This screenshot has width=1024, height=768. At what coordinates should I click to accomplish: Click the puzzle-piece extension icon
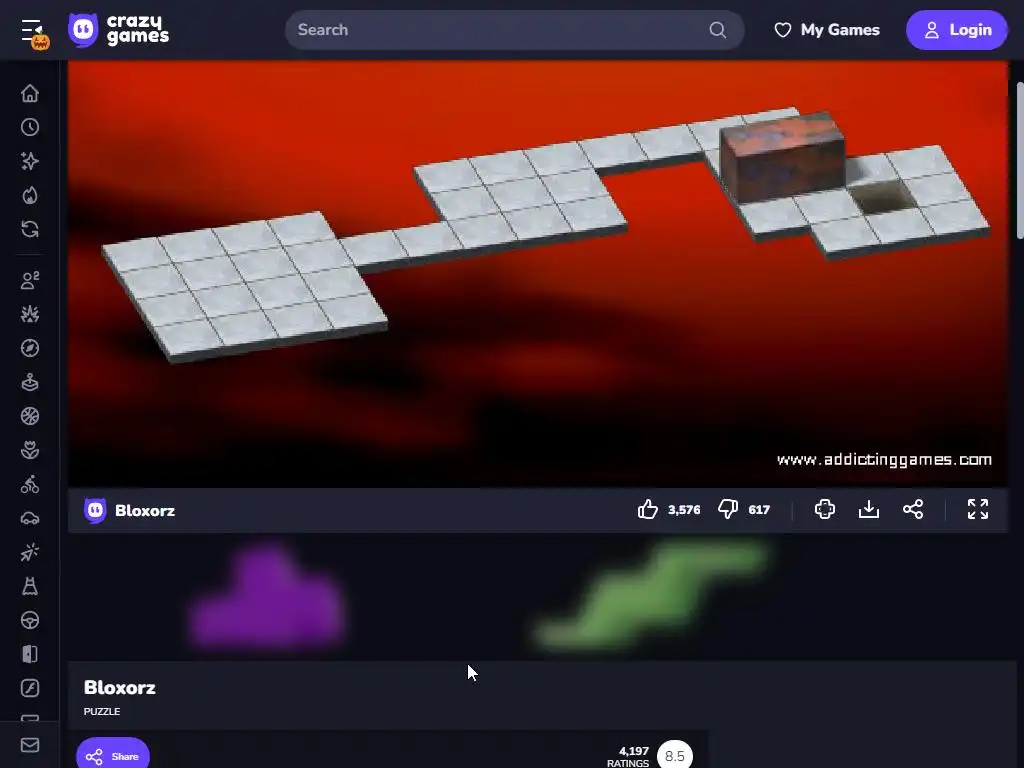click(x=825, y=509)
